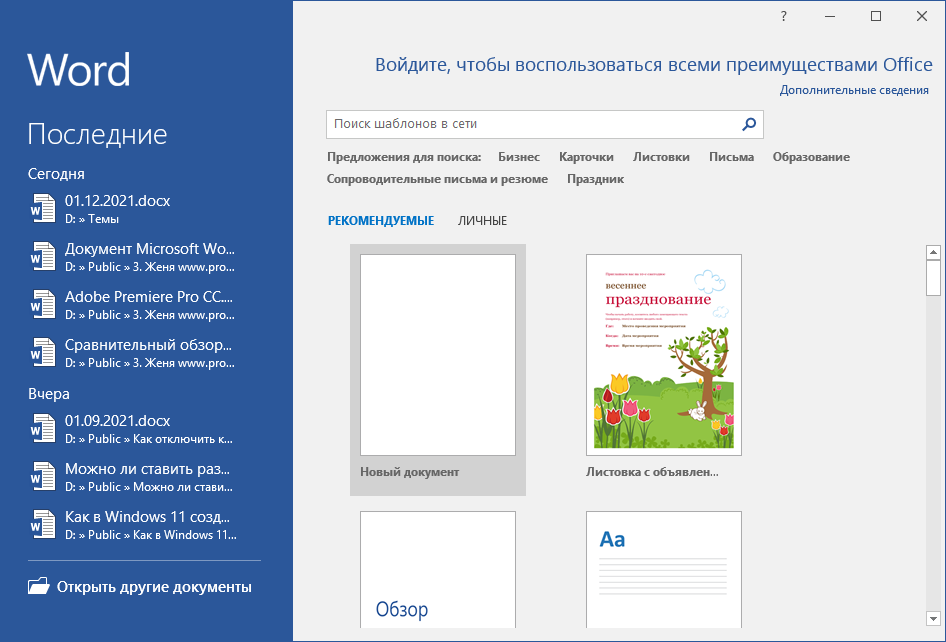Open the help question mark icon

point(784,16)
